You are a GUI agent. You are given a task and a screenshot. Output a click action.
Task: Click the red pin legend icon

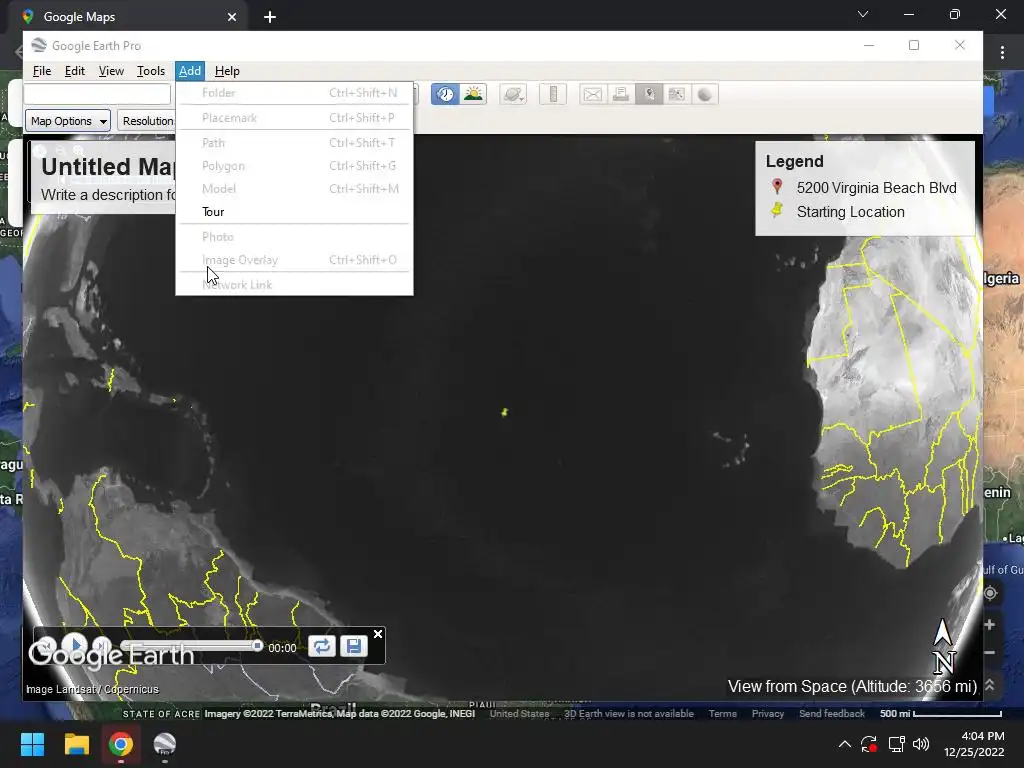(776, 187)
